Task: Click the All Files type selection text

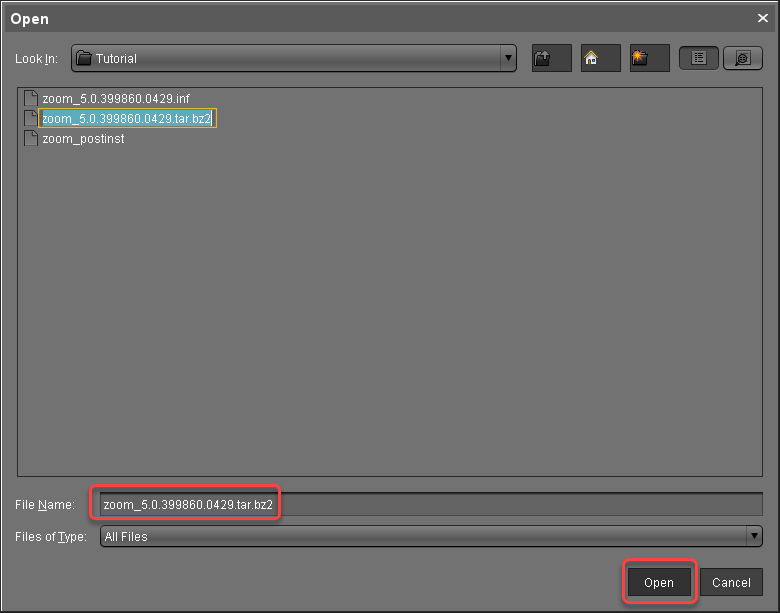Action: (126, 537)
